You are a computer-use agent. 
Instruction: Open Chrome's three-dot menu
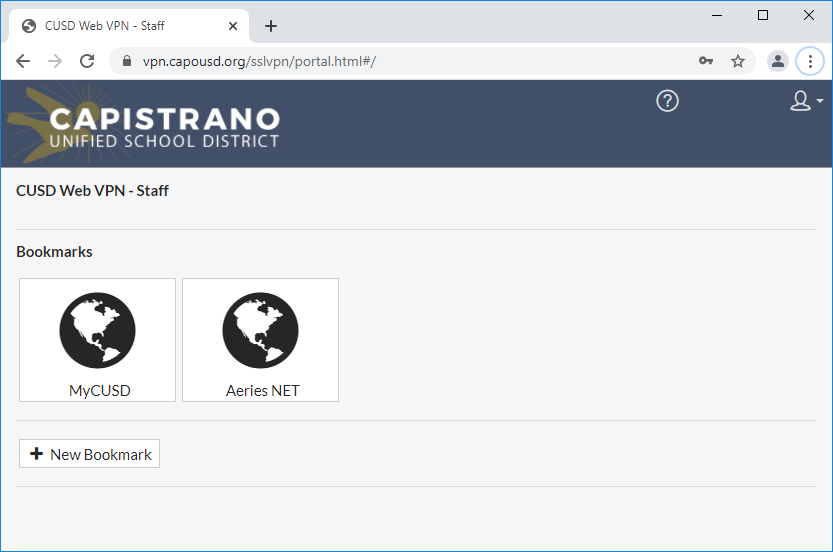[810, 61]
